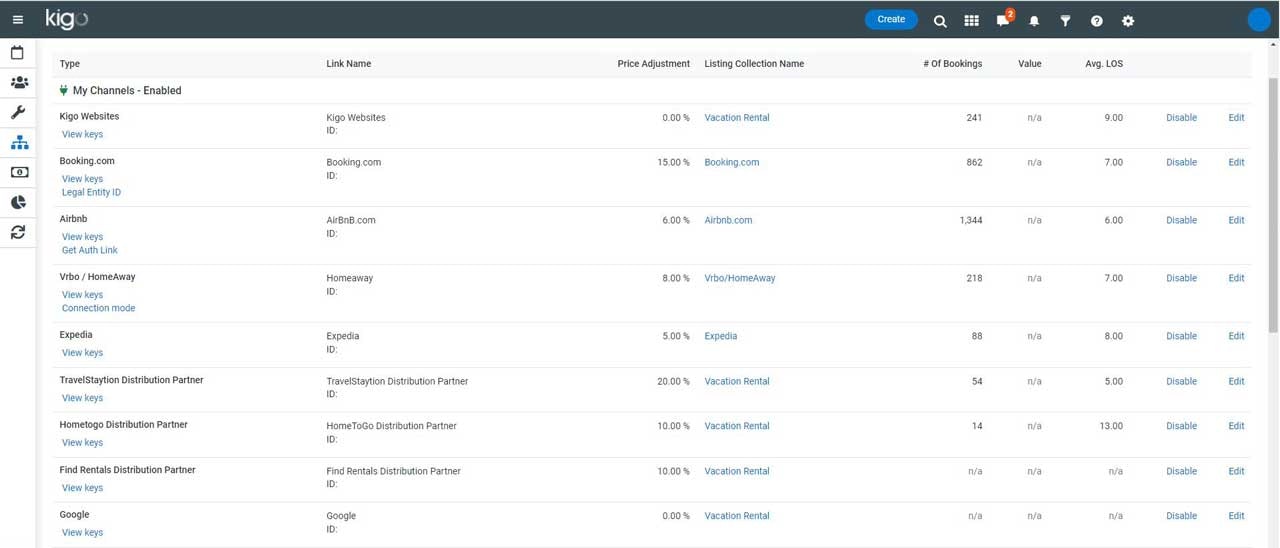Screen dimensions: 1280x548
Task: Open the guests people sidebar icon
Action: pos(19,83)
